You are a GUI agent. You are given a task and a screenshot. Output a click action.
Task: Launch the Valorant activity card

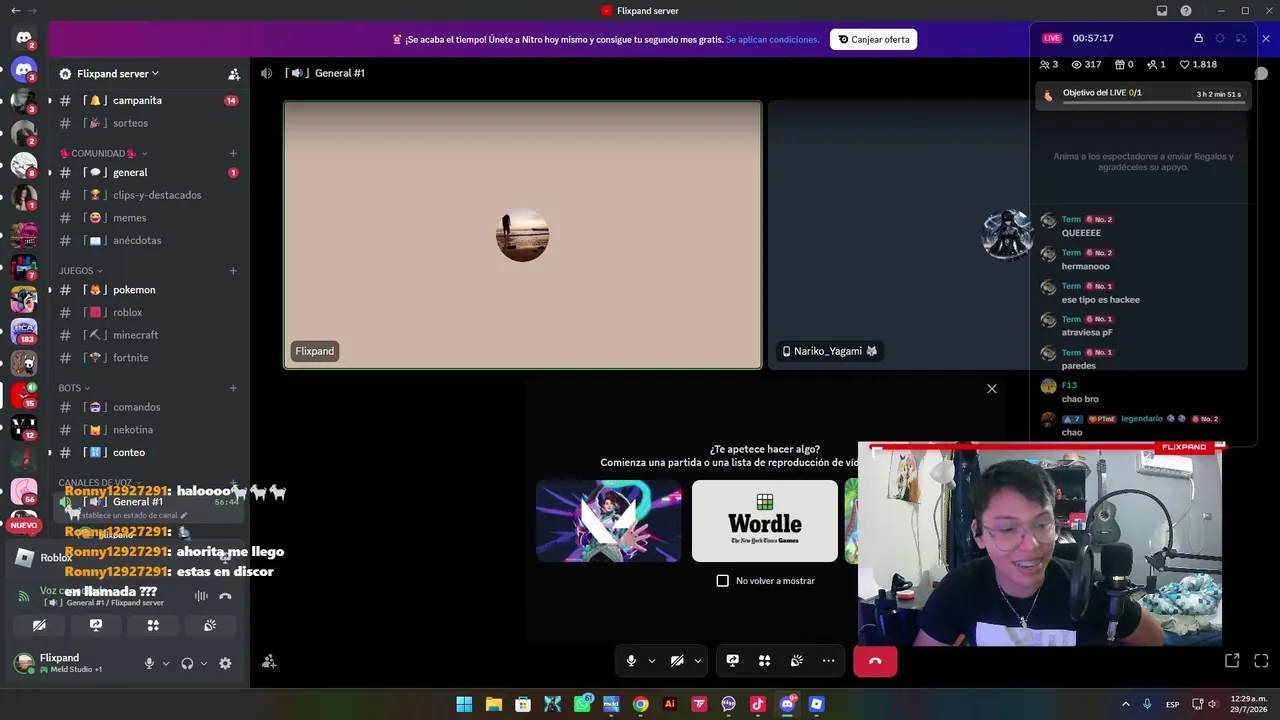(609, 521)
